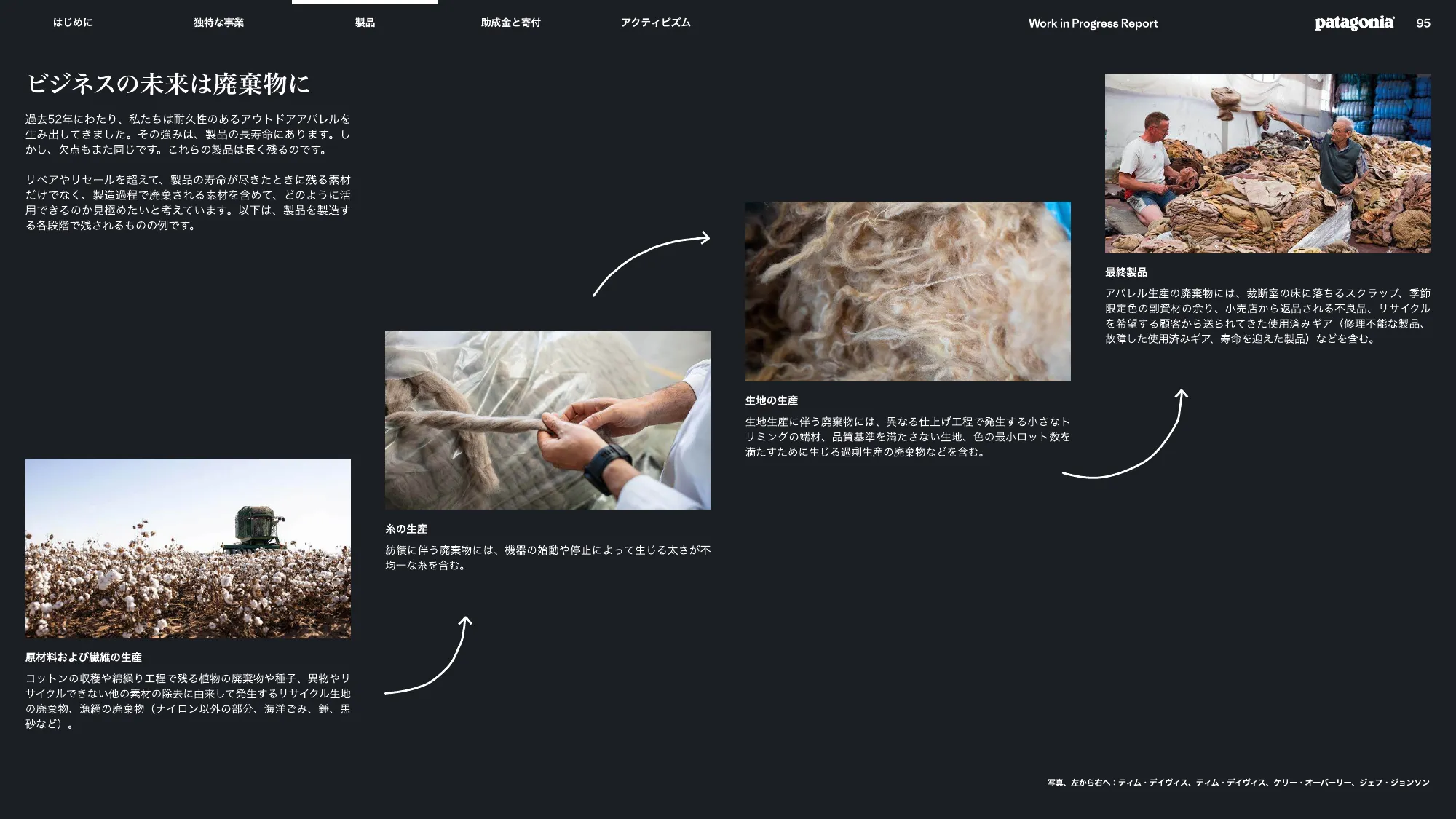Image resolution: width=1456 pixels, height=819 pixels.
Task: Click the 最終製品 heading
Action: coord(1125,272)
